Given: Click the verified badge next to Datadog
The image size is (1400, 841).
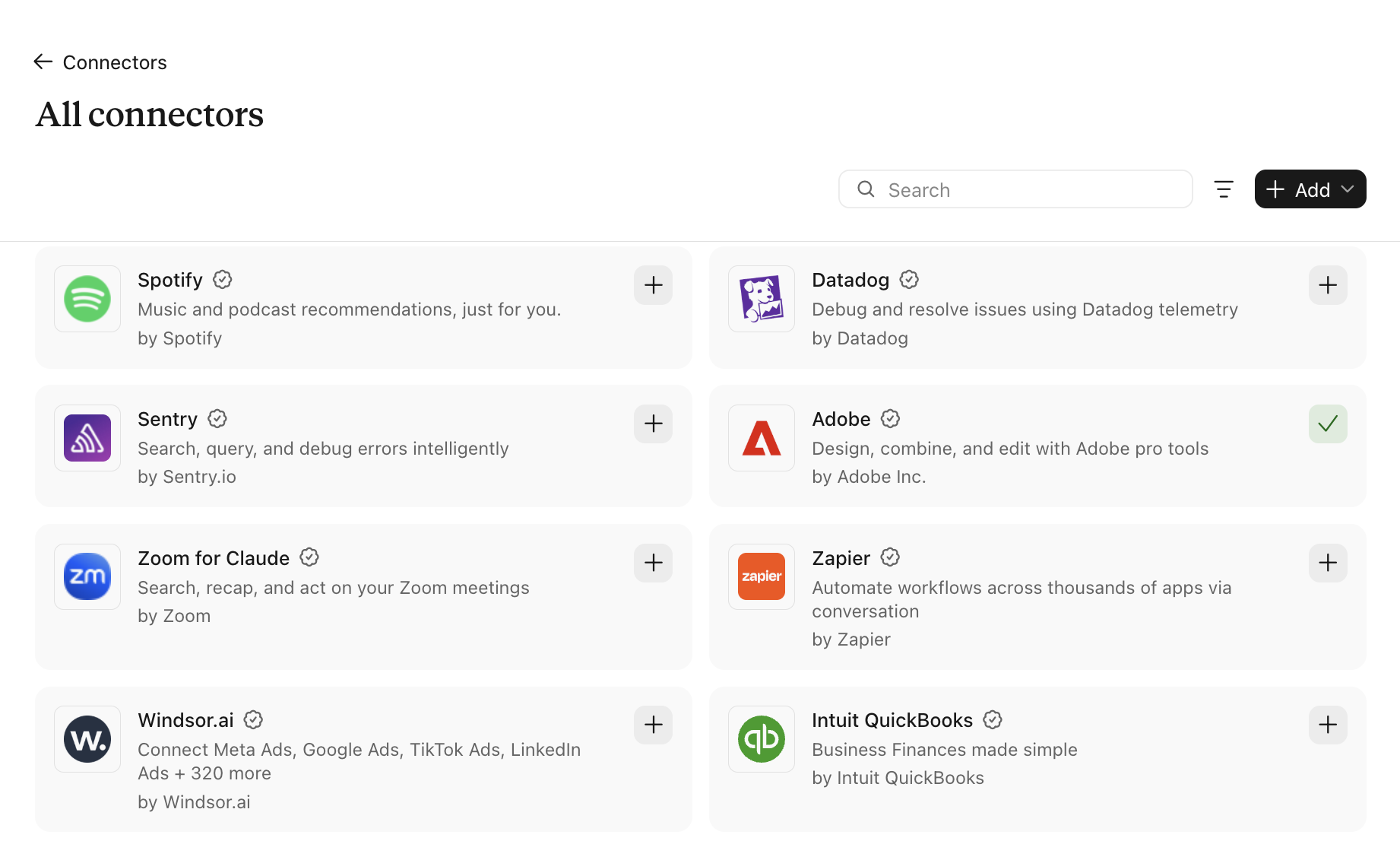Looking at the screenshot, I should coord(909,280).
